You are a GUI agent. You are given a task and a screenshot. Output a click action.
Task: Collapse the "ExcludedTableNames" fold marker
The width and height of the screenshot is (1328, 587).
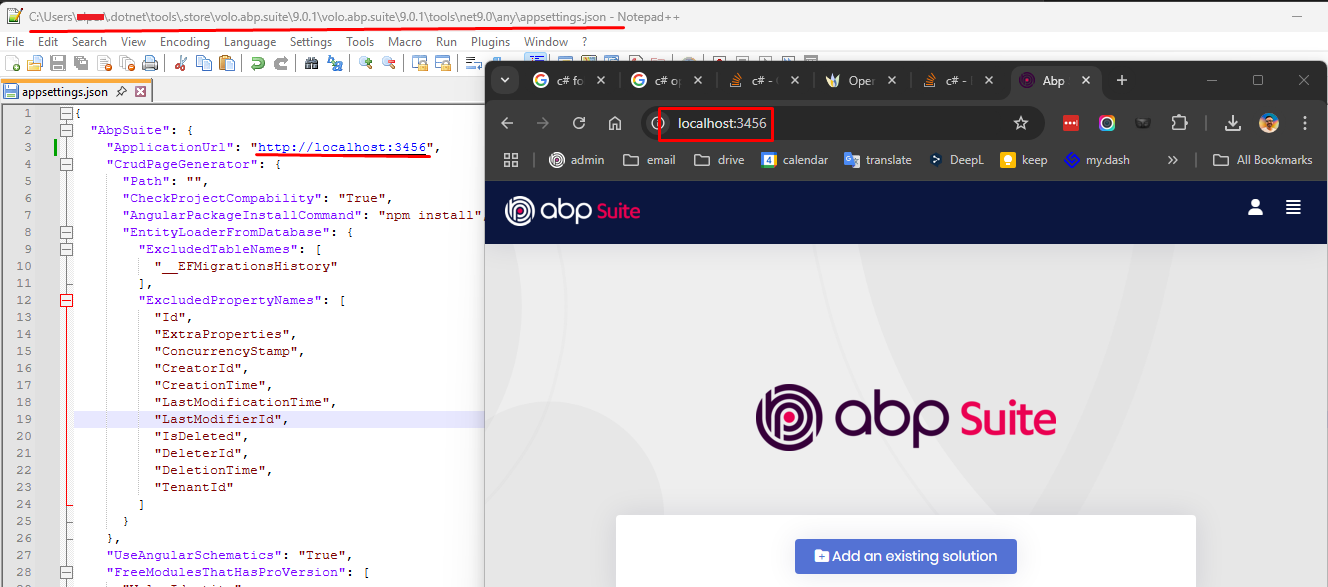[x=66, y=249]
